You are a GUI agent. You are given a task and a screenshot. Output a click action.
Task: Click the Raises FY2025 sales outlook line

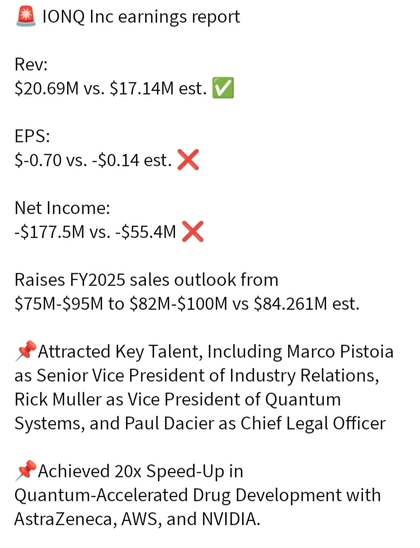point(146,280)
